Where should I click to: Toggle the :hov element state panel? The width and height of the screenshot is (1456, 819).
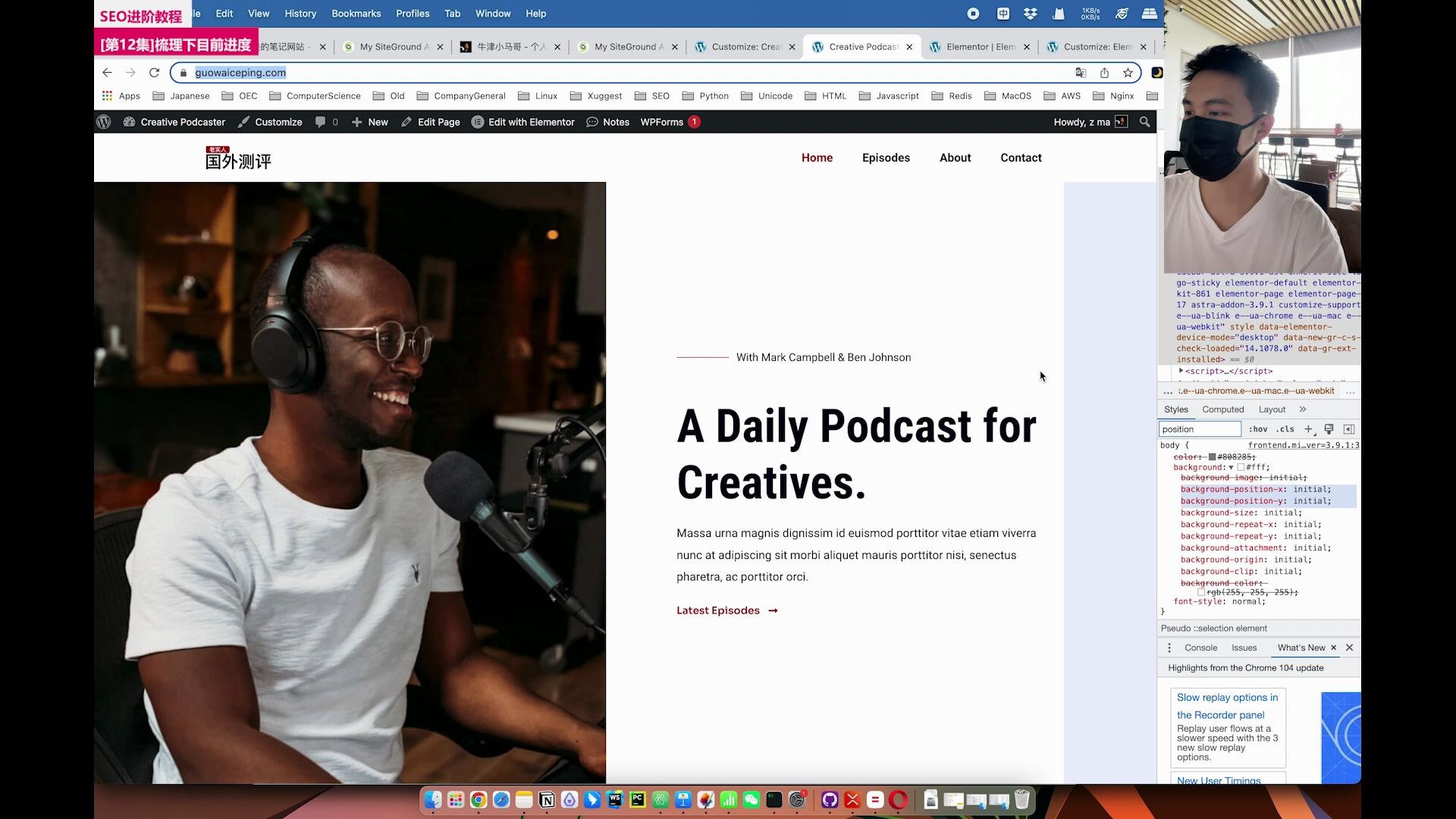tap(1258, 429)
